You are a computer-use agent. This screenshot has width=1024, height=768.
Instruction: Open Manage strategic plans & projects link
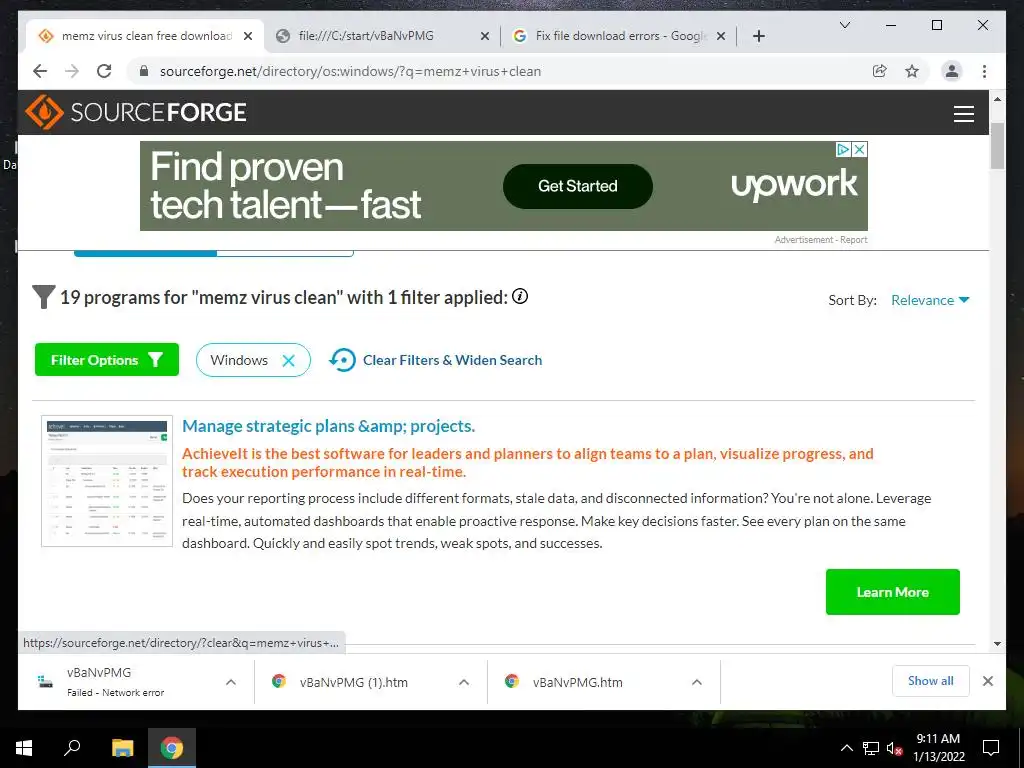click(x=328, y=426)
